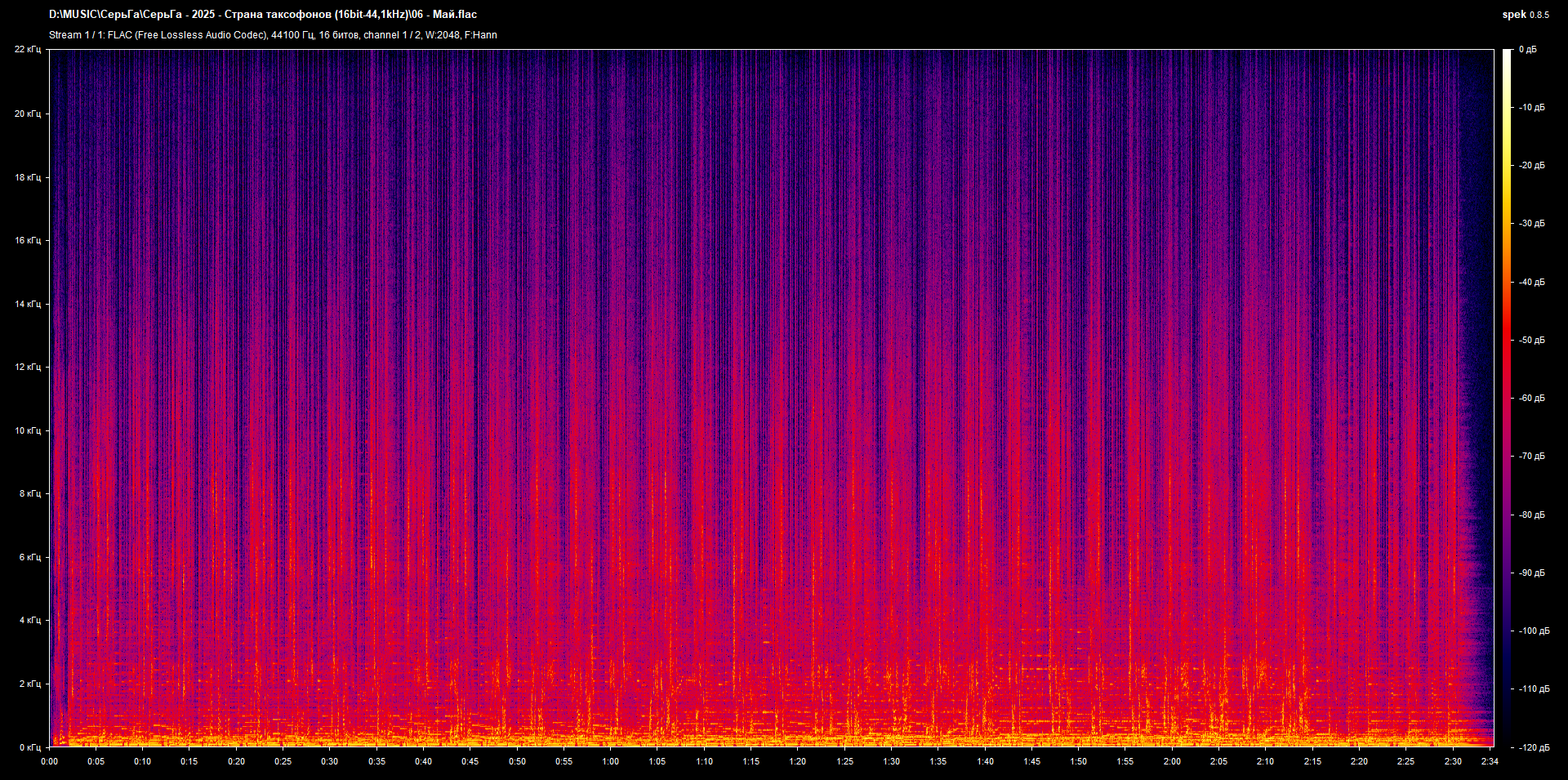Click the -100 дБ level scale label

click(1535, 631)
